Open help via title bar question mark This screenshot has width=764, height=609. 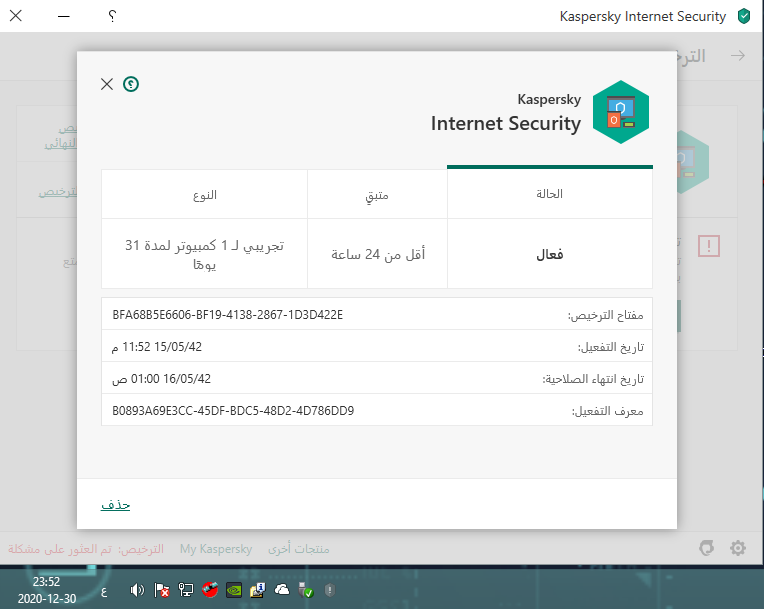tap(112, 16)
